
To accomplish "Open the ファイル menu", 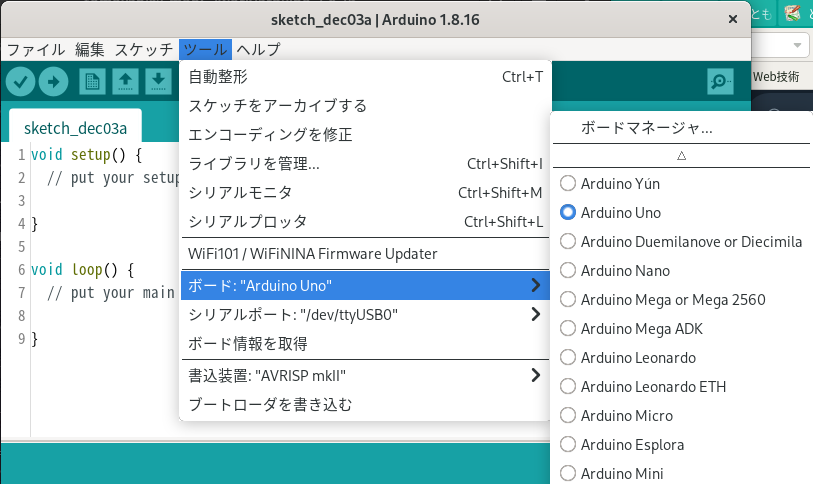I will pos(36,49).
